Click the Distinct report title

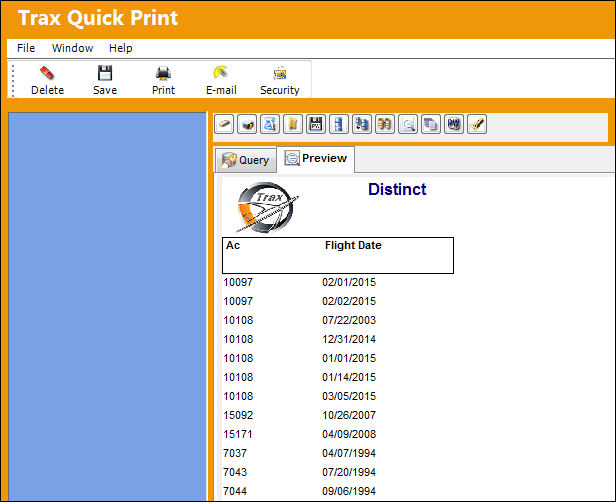click(397, 189)
